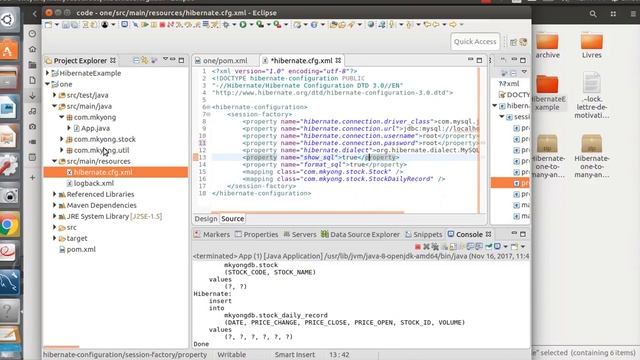Expand the src/test/java folder

(55, 95)
